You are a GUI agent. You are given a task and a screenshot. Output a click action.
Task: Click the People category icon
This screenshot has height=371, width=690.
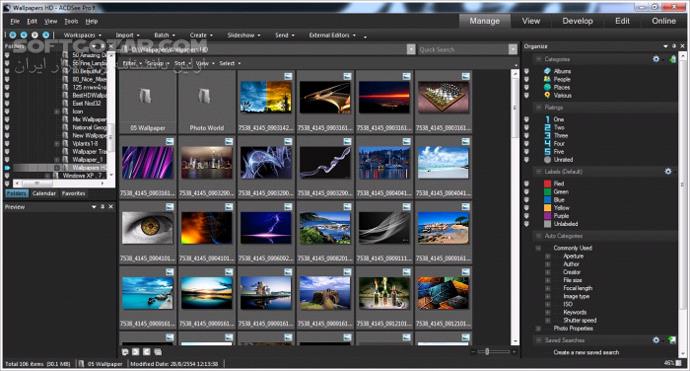pos(547,79)
